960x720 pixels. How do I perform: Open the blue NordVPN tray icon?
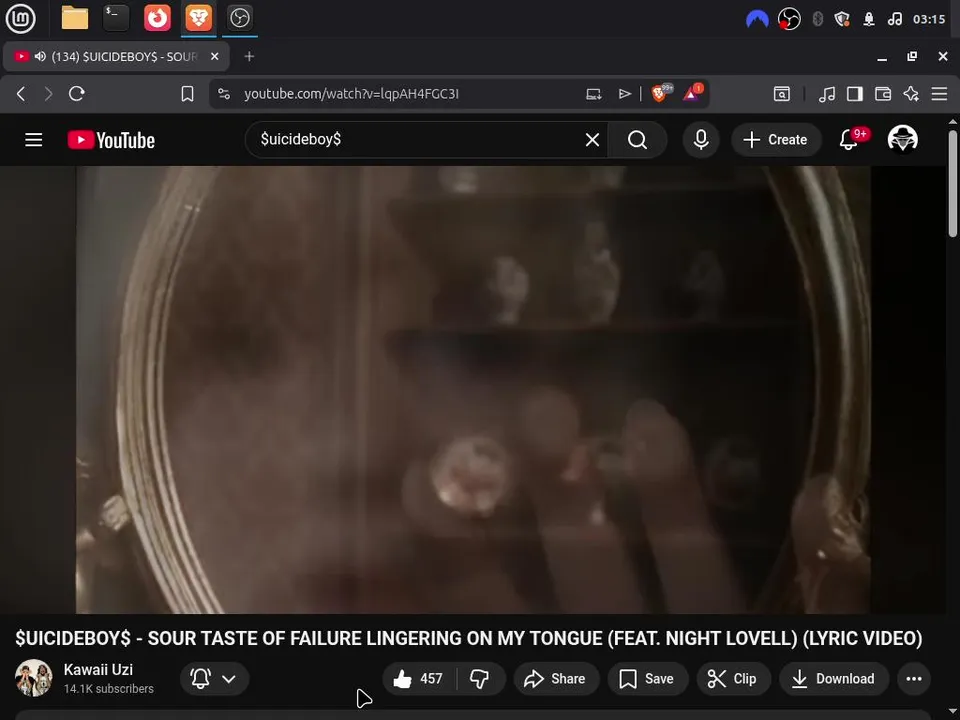click(x=757, y=20)
